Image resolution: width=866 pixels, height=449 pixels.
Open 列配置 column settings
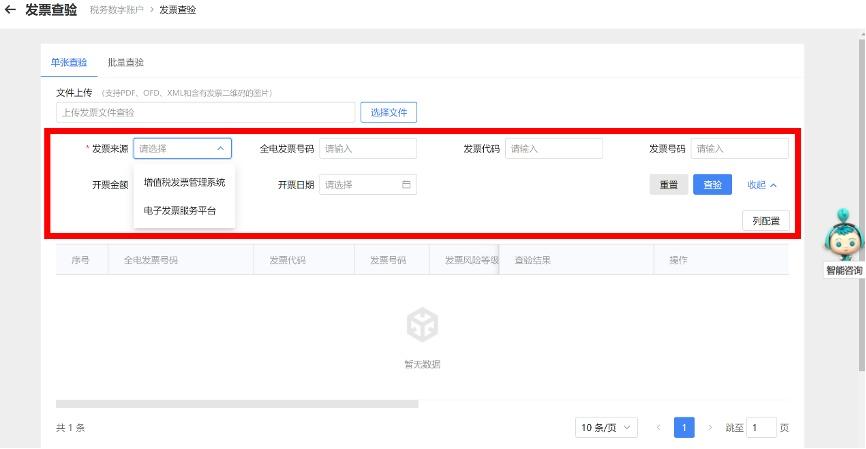pos(765,221)
